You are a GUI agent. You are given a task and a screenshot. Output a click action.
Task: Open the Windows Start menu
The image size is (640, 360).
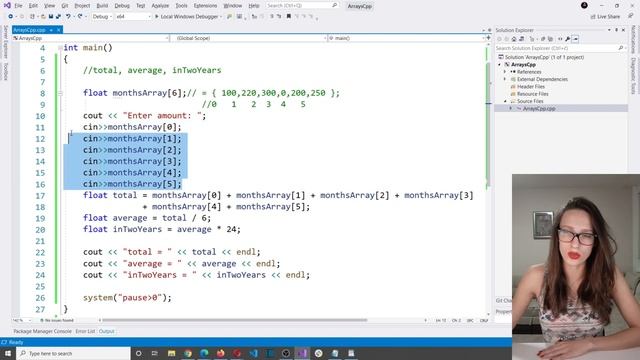[8, 353]
